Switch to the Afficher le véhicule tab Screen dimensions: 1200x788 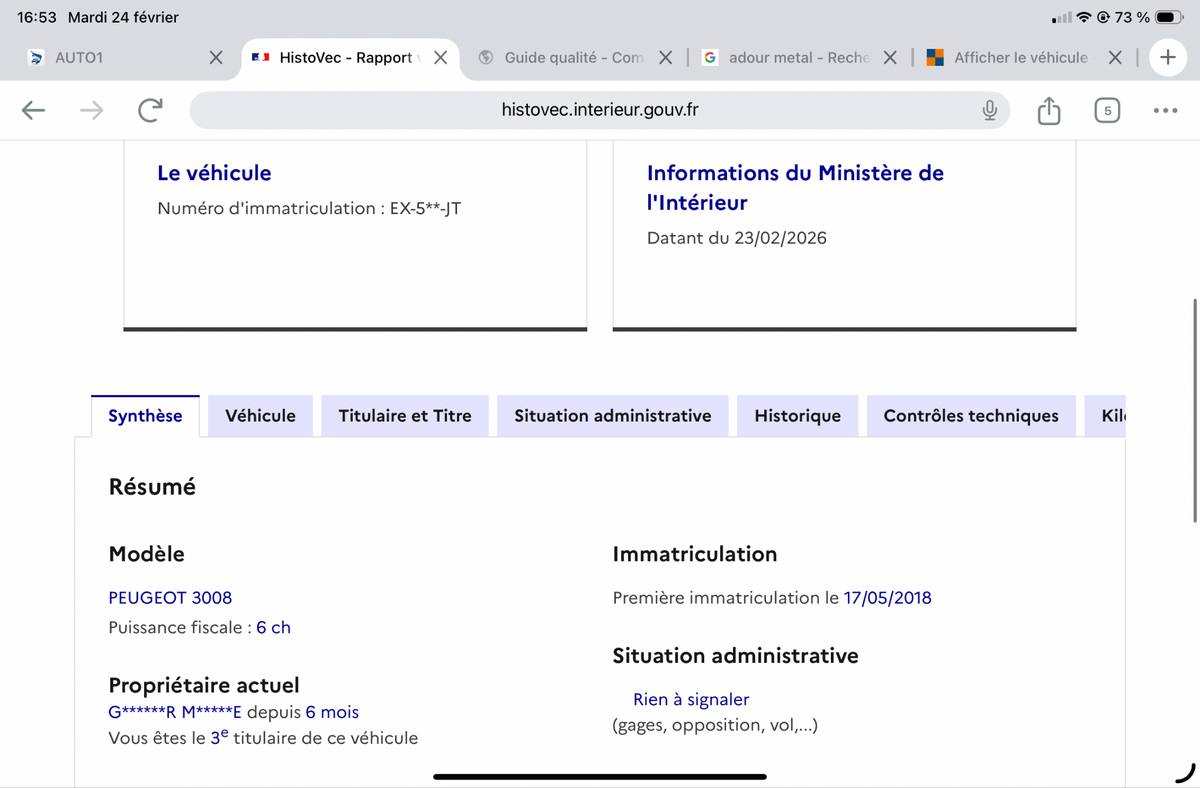pos(1020,58)
